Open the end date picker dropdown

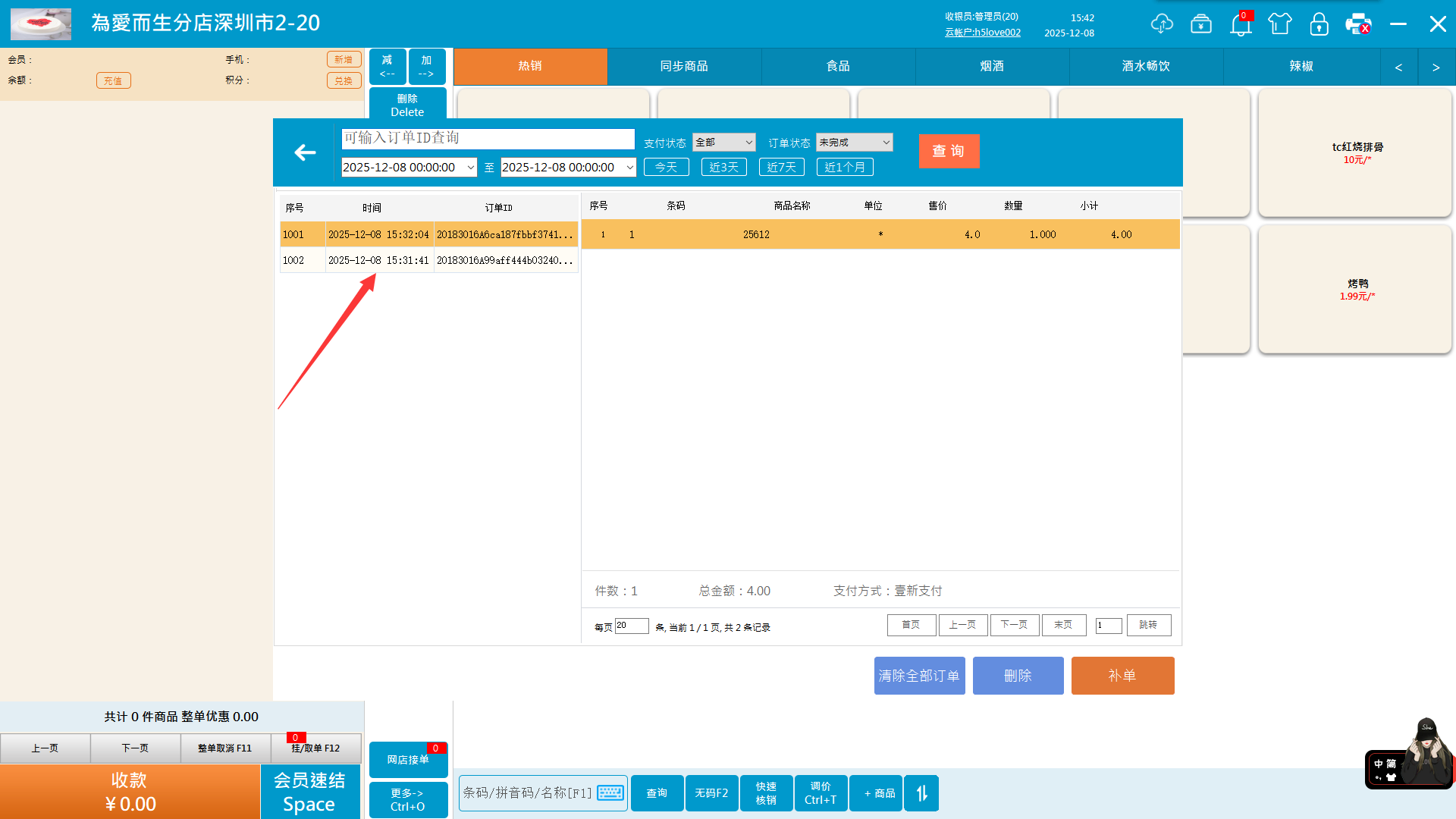[x=629, y=168]
